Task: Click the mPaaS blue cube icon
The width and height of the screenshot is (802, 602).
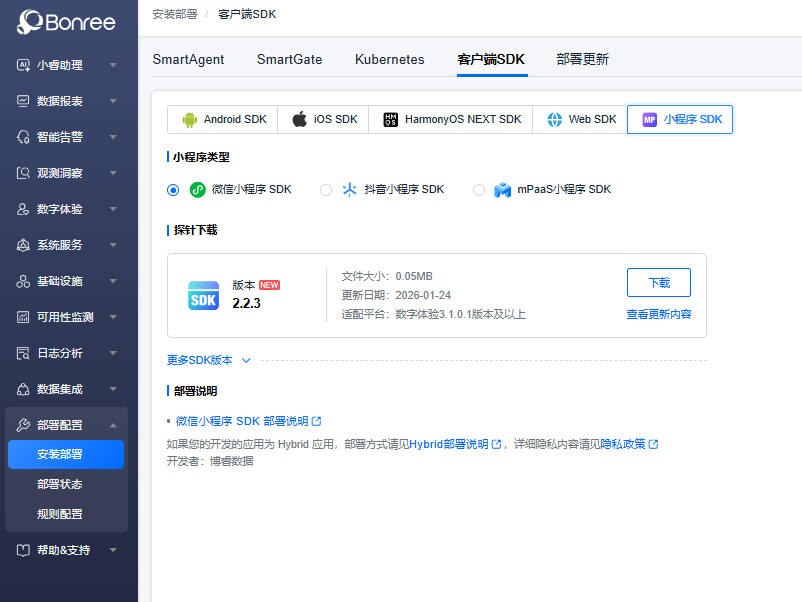Action: click(502, 190)
